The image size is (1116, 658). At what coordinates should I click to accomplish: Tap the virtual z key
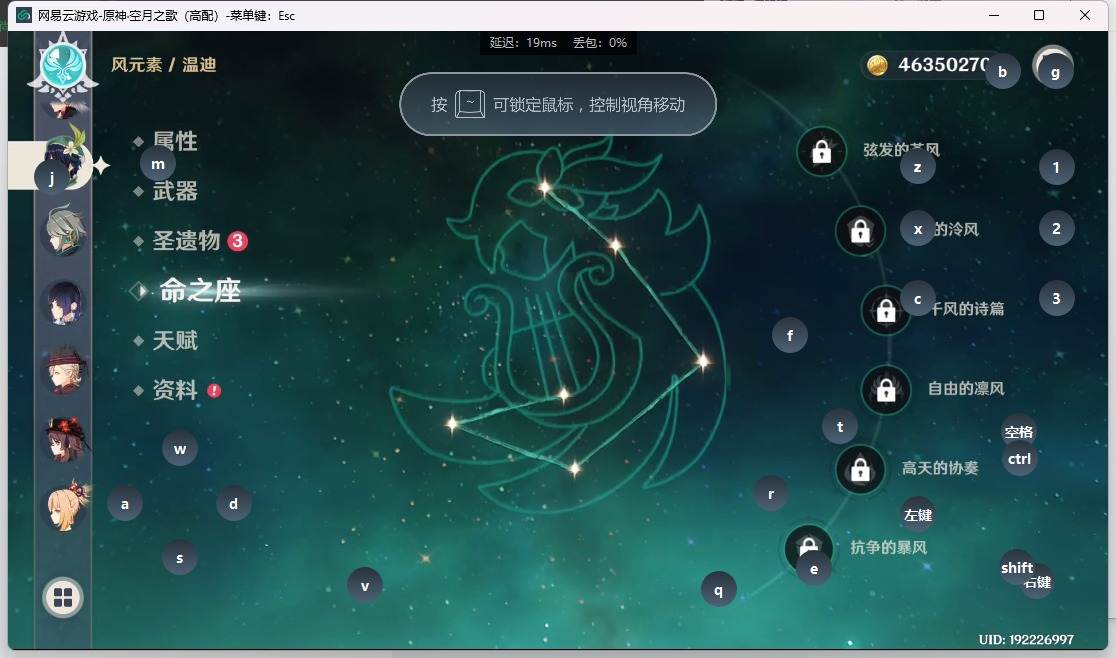[917, 167]
